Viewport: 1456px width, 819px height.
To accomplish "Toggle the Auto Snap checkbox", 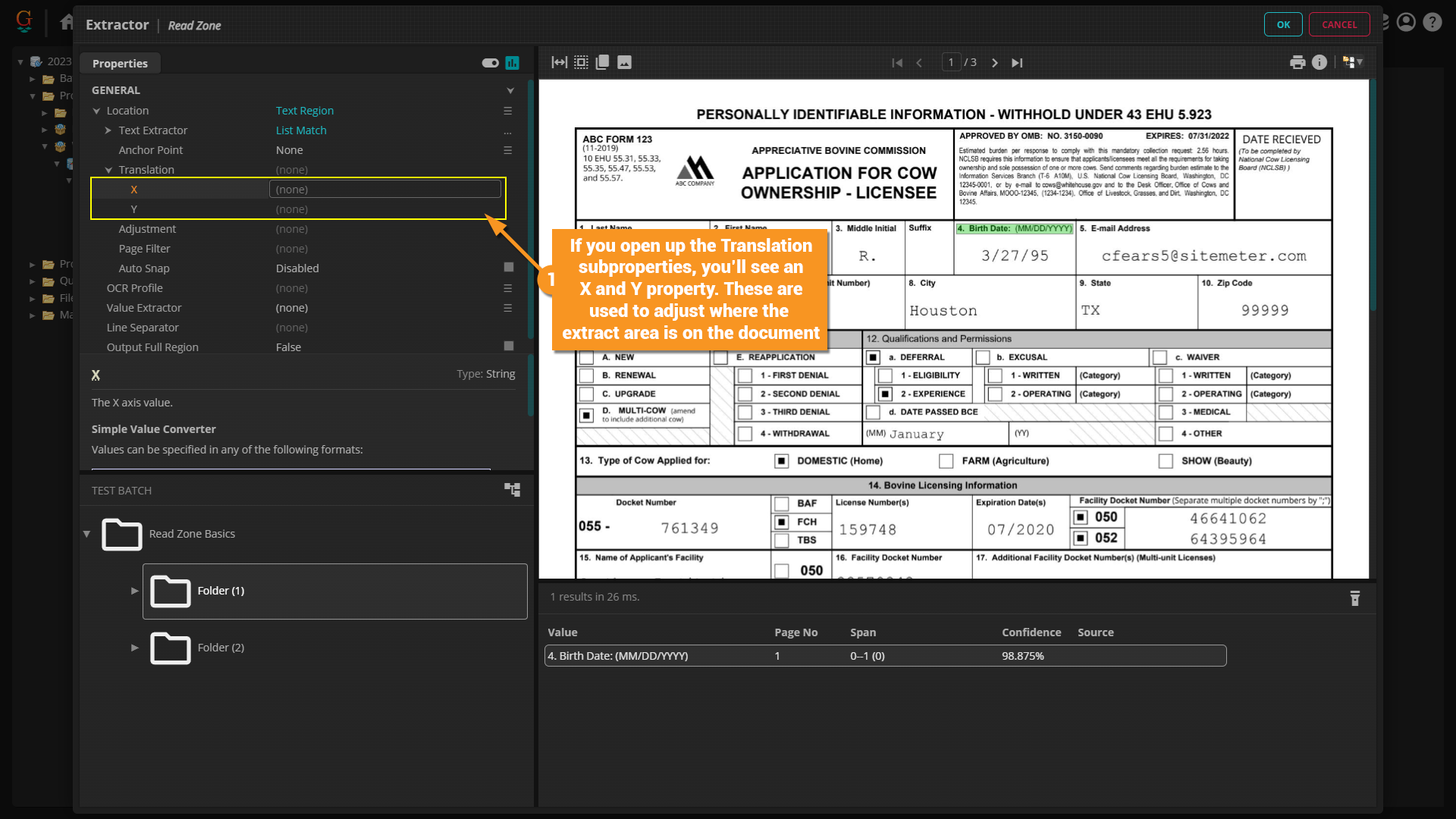I will [x=509, y=267].
